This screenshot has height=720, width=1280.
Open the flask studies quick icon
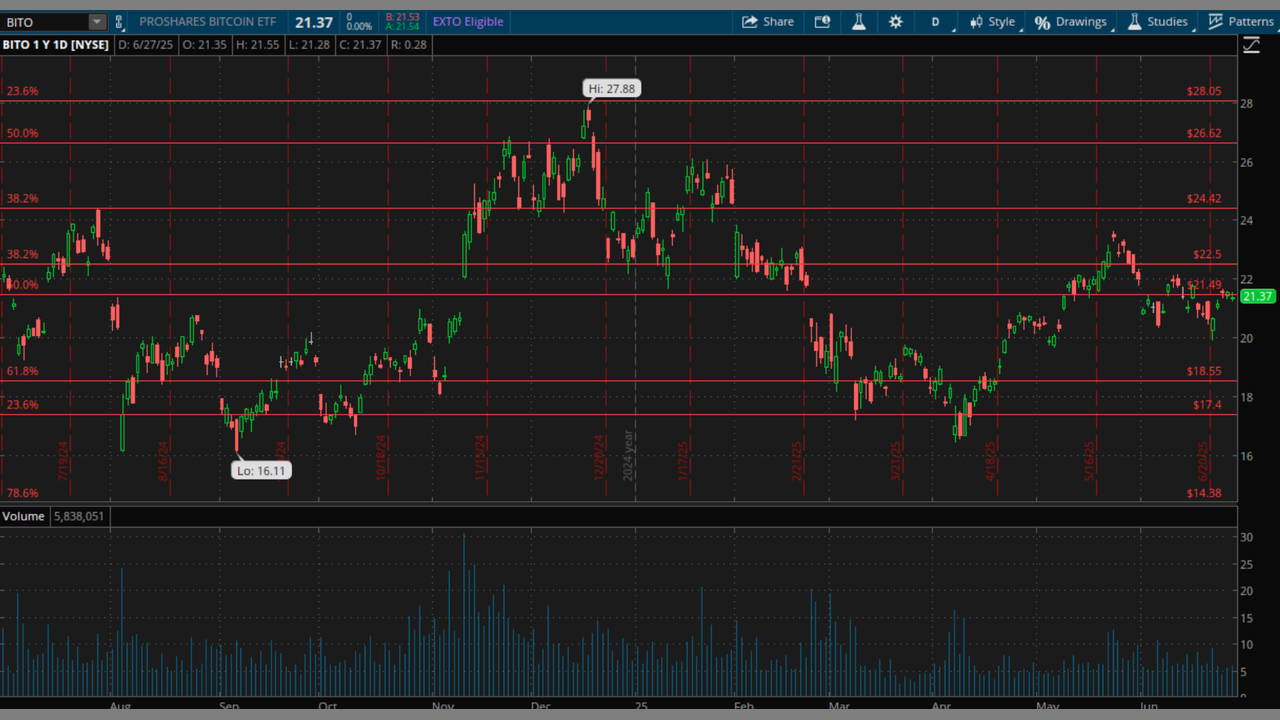click(x=858, y=22)
